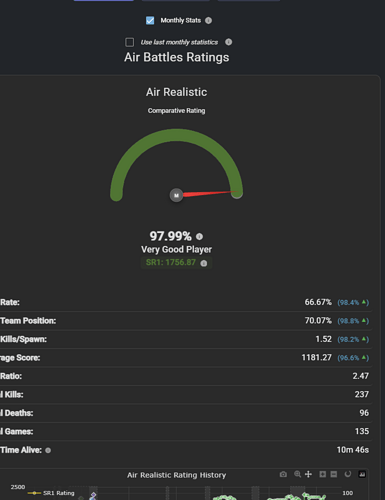385x500 pixels.
Task: Click the 66.67% win rate value
Action: tap(318, 302)
